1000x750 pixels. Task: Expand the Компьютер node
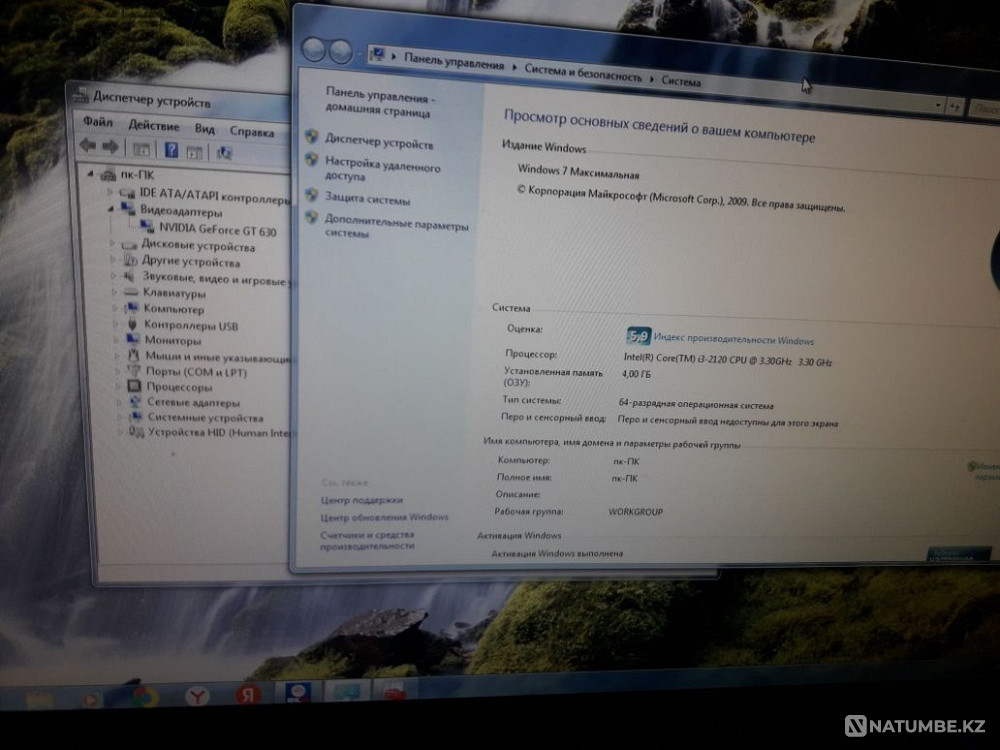pos(115,307)
